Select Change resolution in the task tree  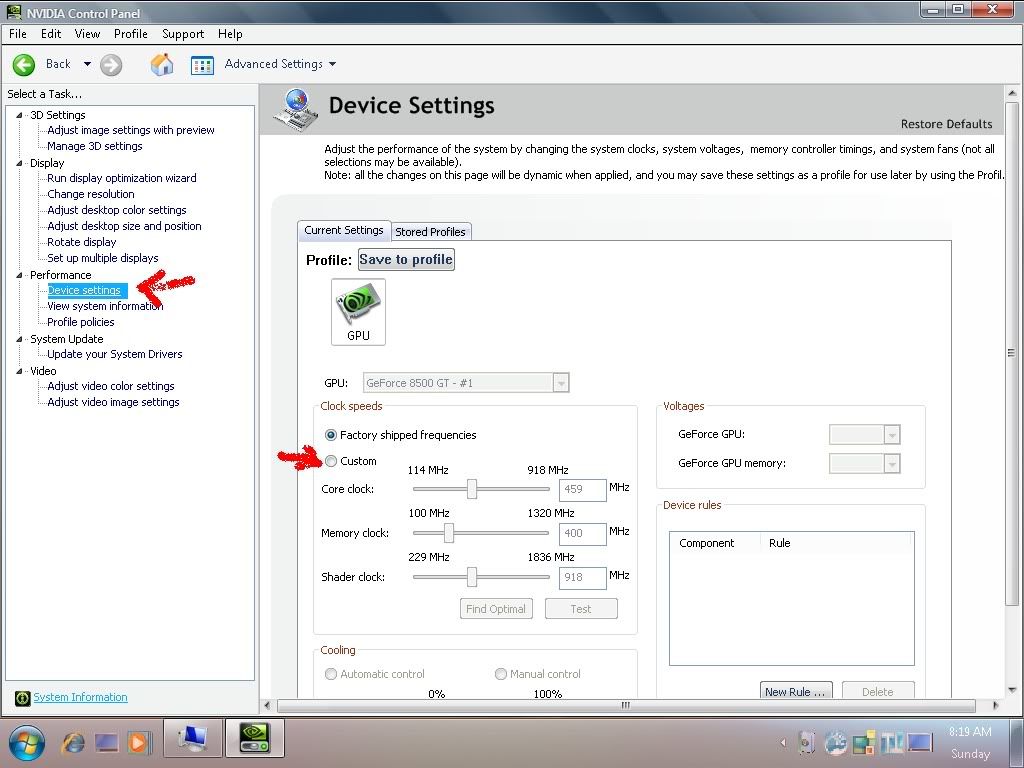[x=91, y=194]
